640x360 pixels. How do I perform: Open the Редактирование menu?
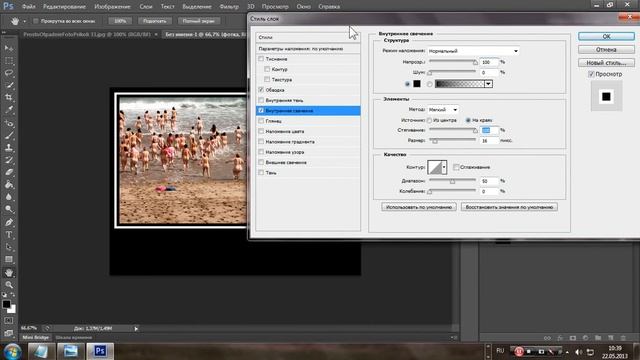pos(64,7)
